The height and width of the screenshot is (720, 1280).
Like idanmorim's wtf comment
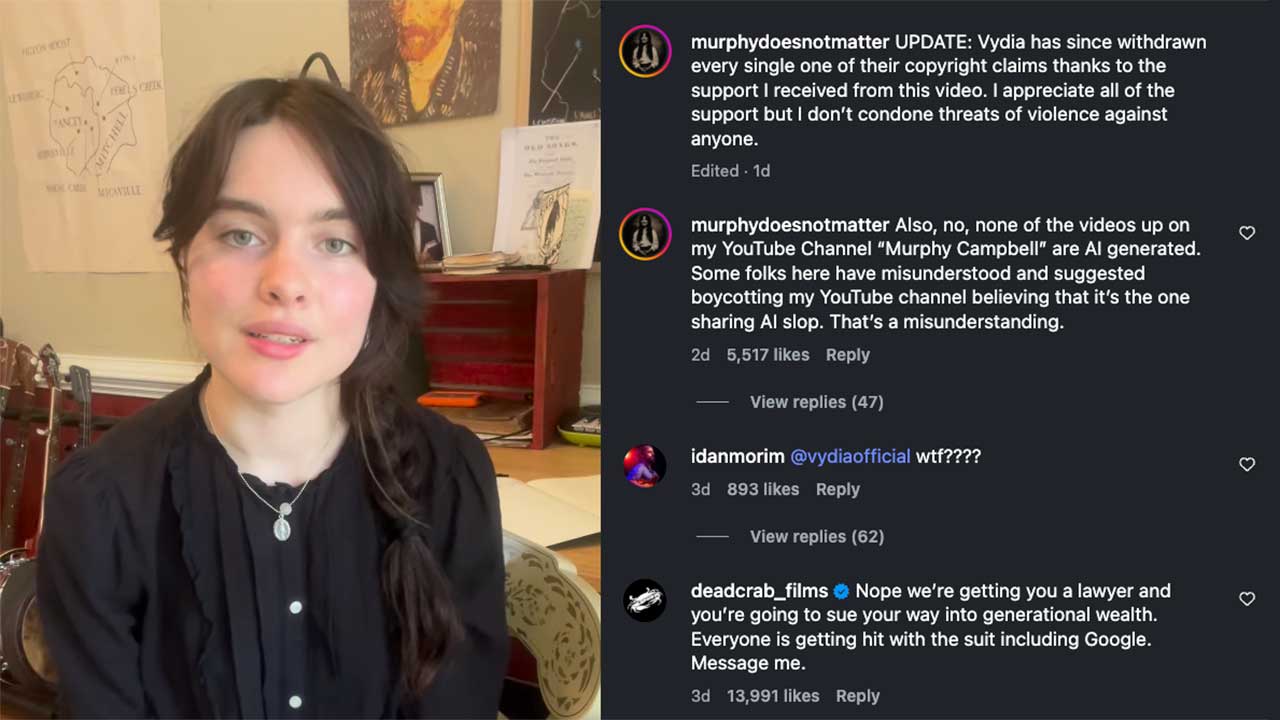coord(1247,464)
